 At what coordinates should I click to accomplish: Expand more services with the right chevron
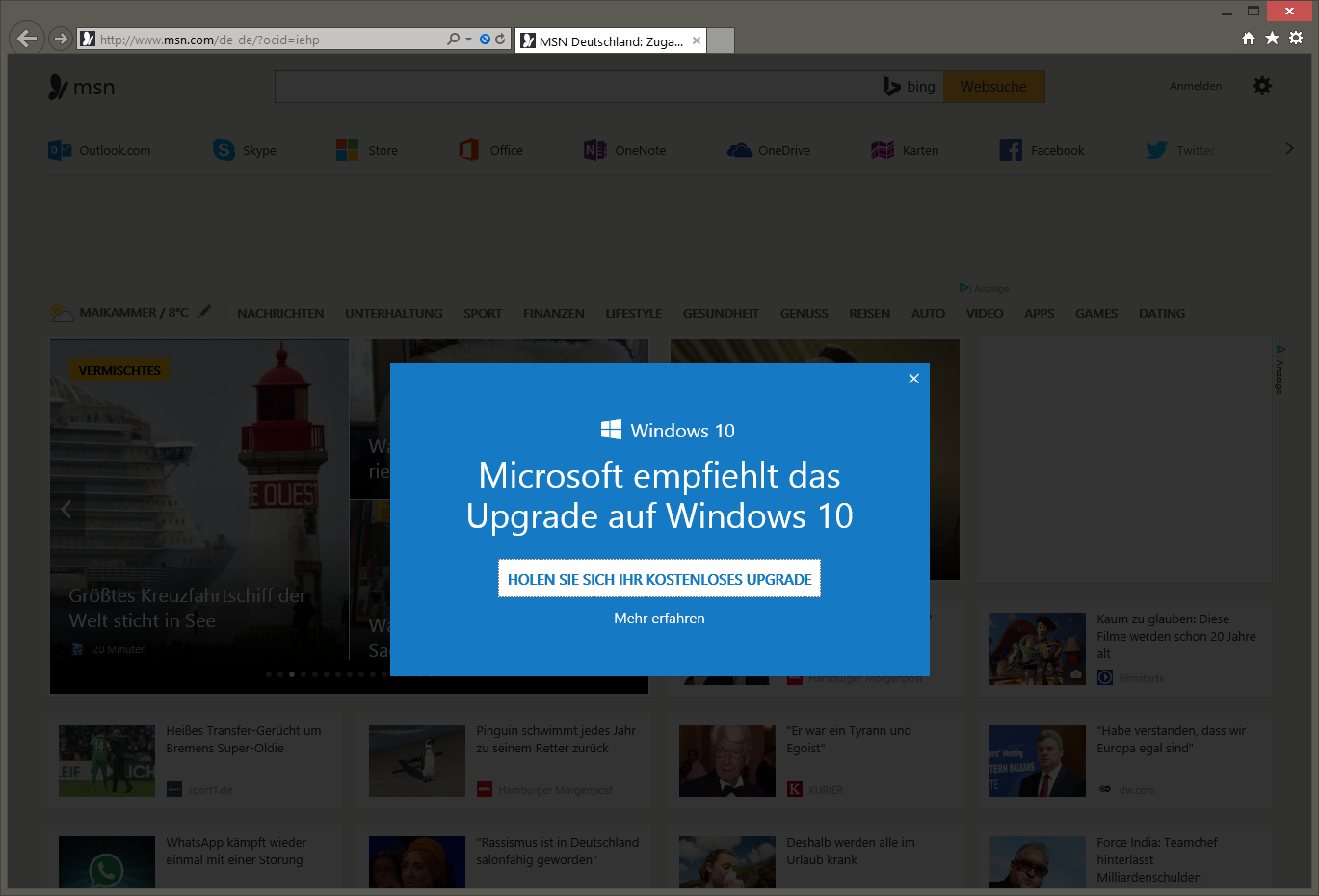(x=1289, y=148)
